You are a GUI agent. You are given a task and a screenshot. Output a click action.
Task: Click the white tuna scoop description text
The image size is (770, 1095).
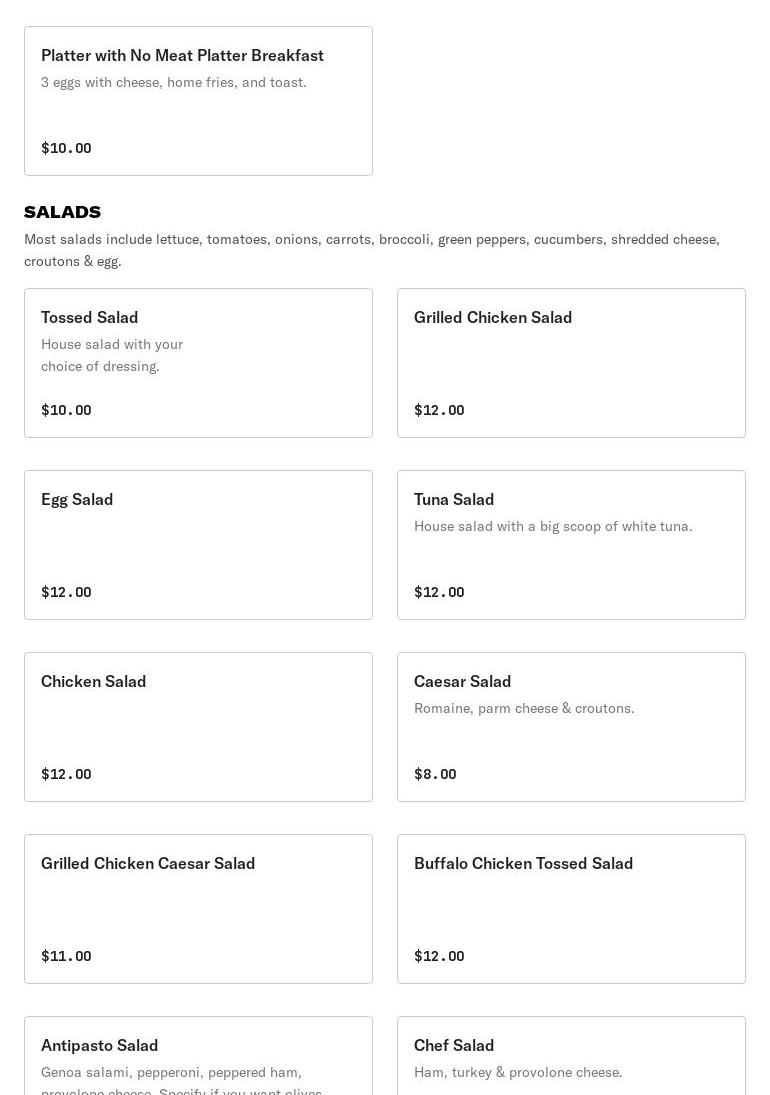pos(553,526)
